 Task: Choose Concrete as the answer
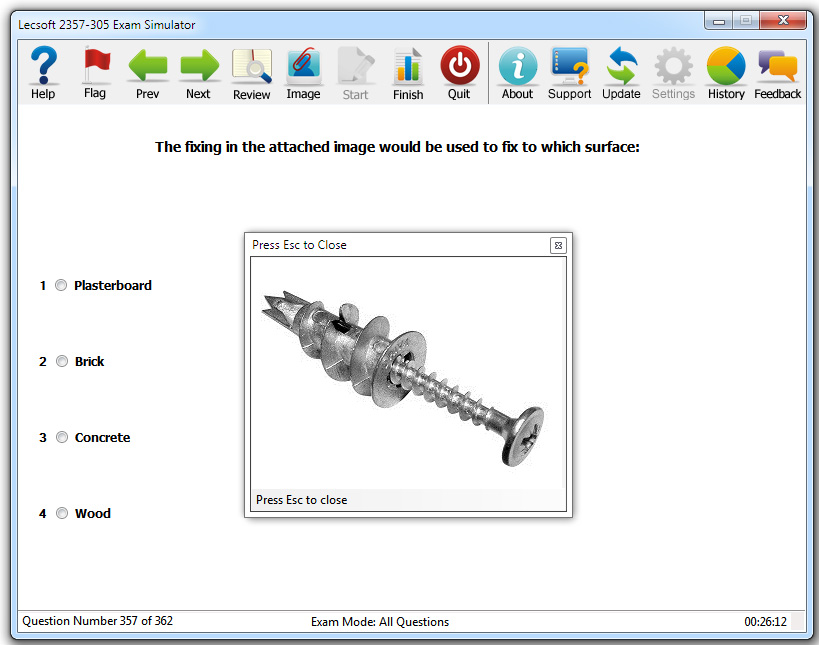[x=62, y=437]
